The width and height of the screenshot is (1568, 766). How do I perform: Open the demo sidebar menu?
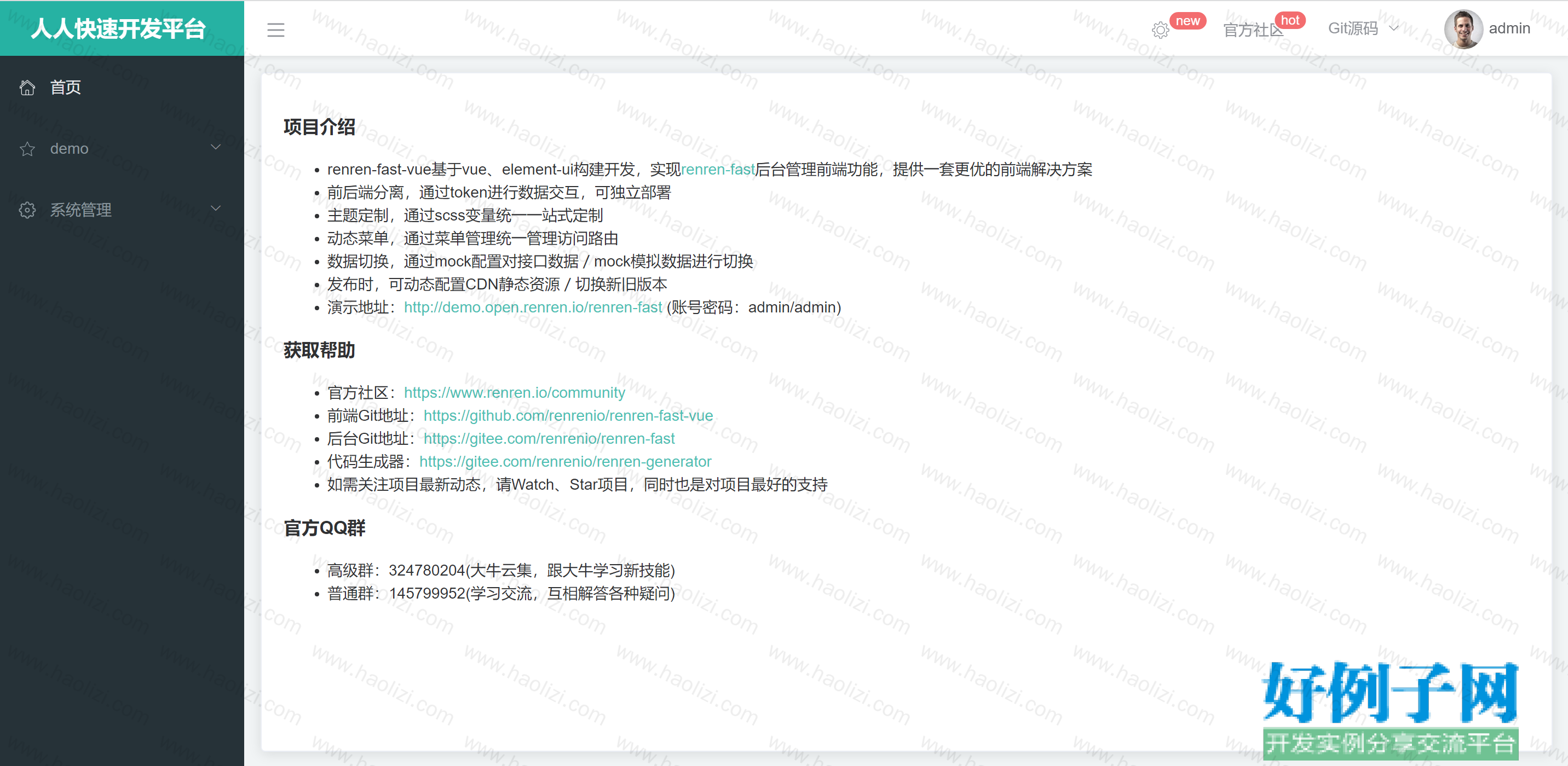122,148
